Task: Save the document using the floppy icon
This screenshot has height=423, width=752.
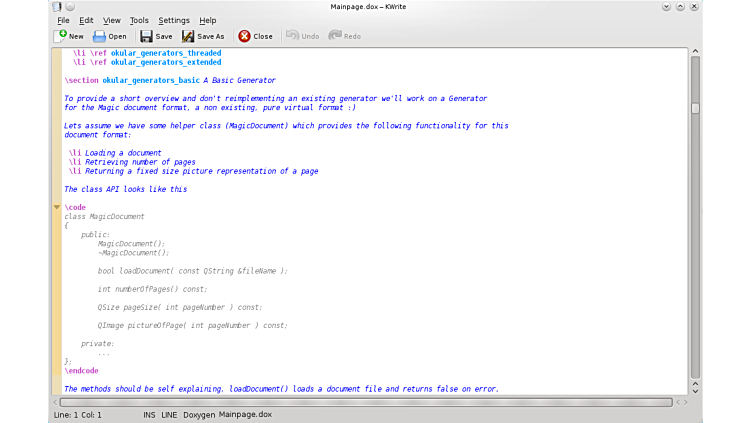Action: tap(146, 36)
